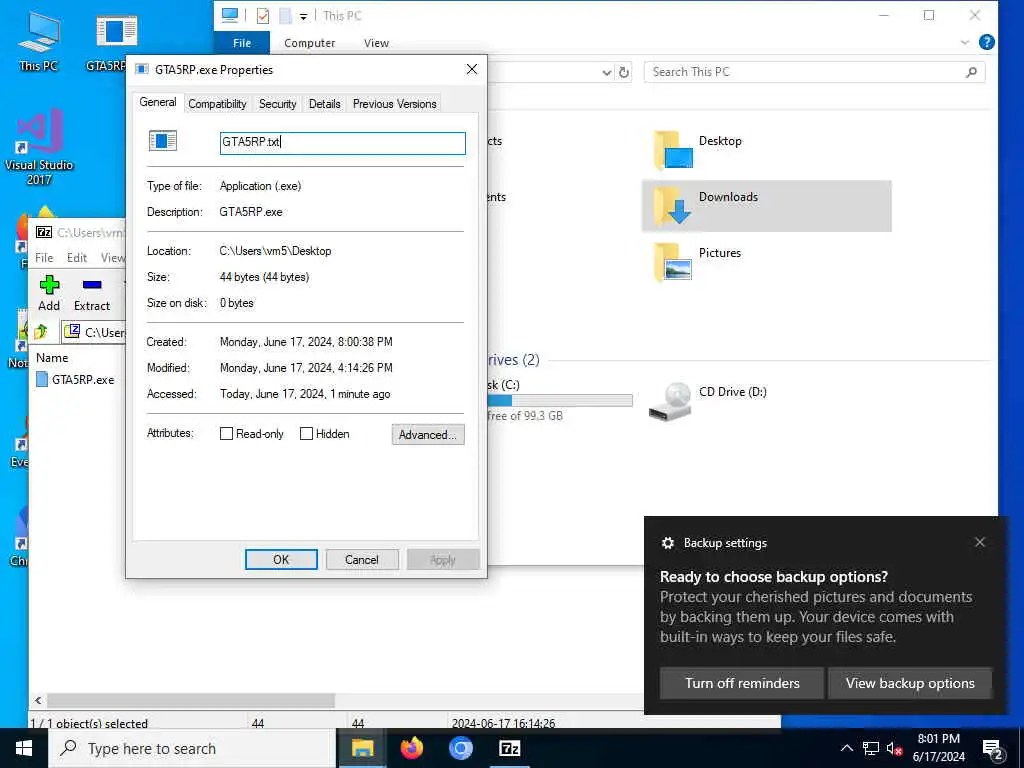Click the C: drive capacity bar
The image size is (1024, 768).
click(560, 400)
